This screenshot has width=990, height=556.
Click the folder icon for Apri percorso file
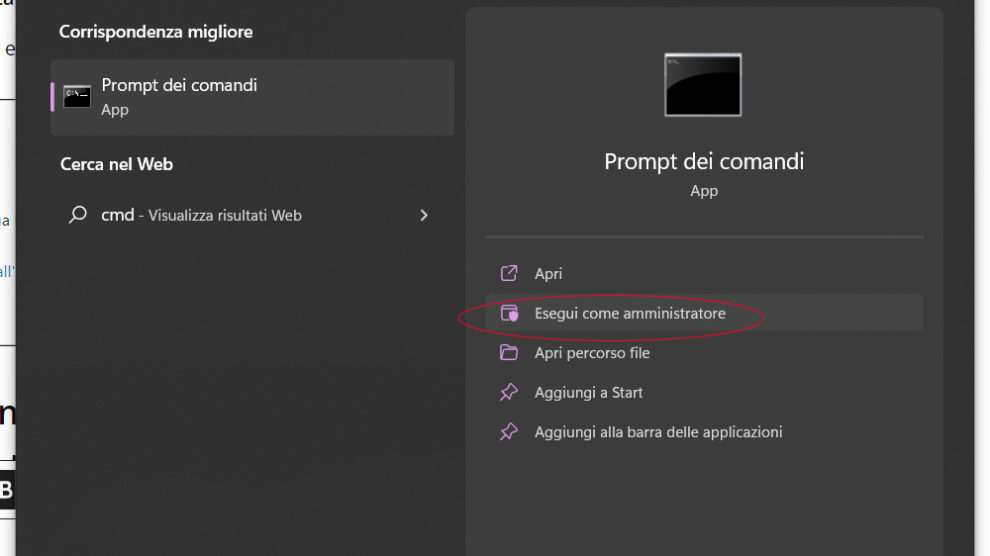point(509,353)
